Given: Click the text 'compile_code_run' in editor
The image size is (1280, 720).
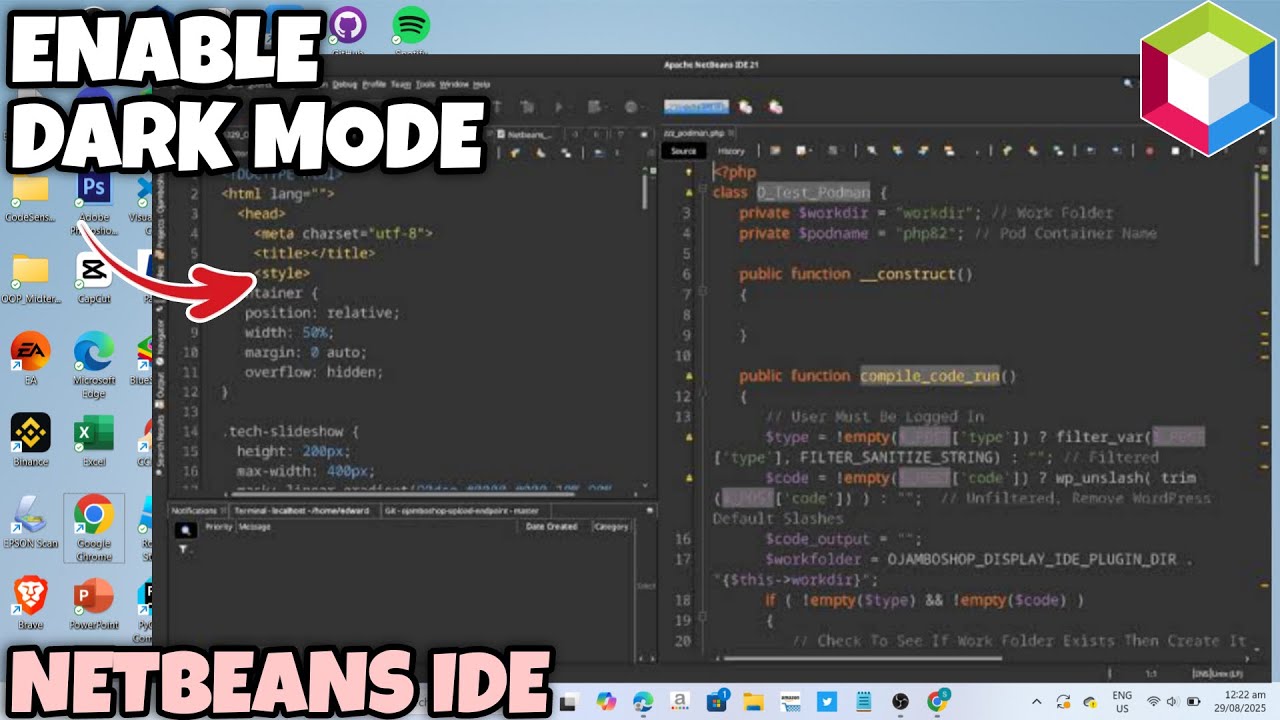Looking at the screenshot, I should [929, 376].
